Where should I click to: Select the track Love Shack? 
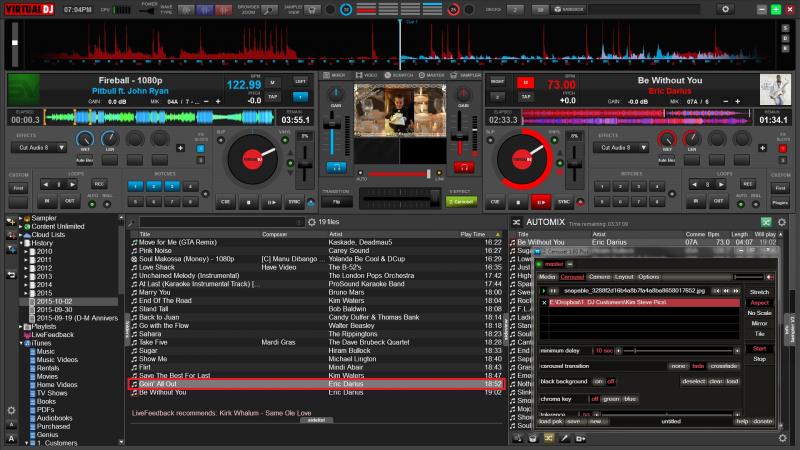pos(157,267)
